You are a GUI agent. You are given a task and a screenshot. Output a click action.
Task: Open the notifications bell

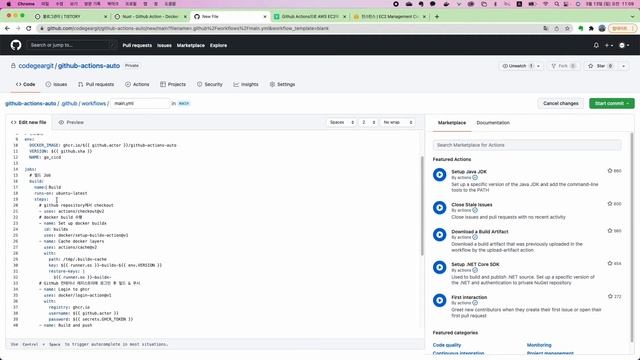click(x=596, y=45)
